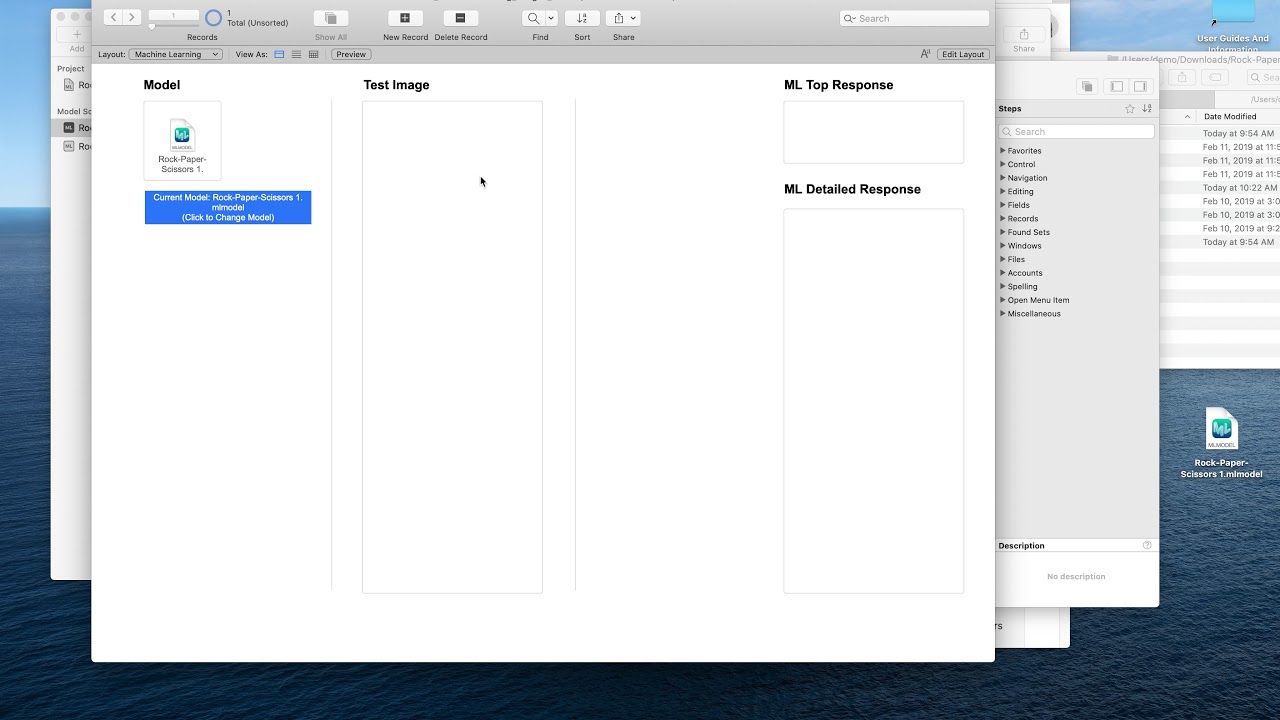
Task: Switch to List view
Action: pos(296,54)
